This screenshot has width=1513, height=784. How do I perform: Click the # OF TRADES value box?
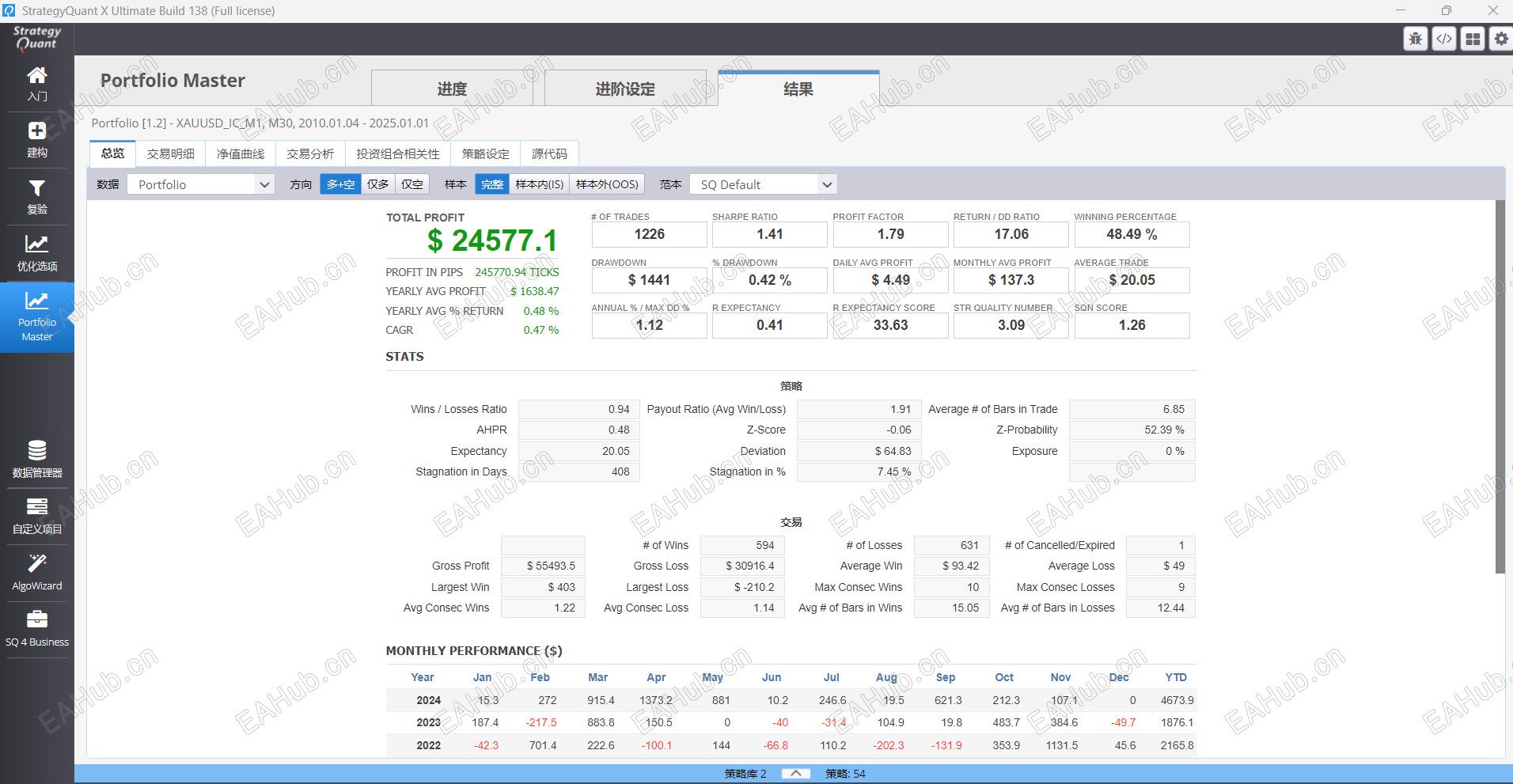650,234
